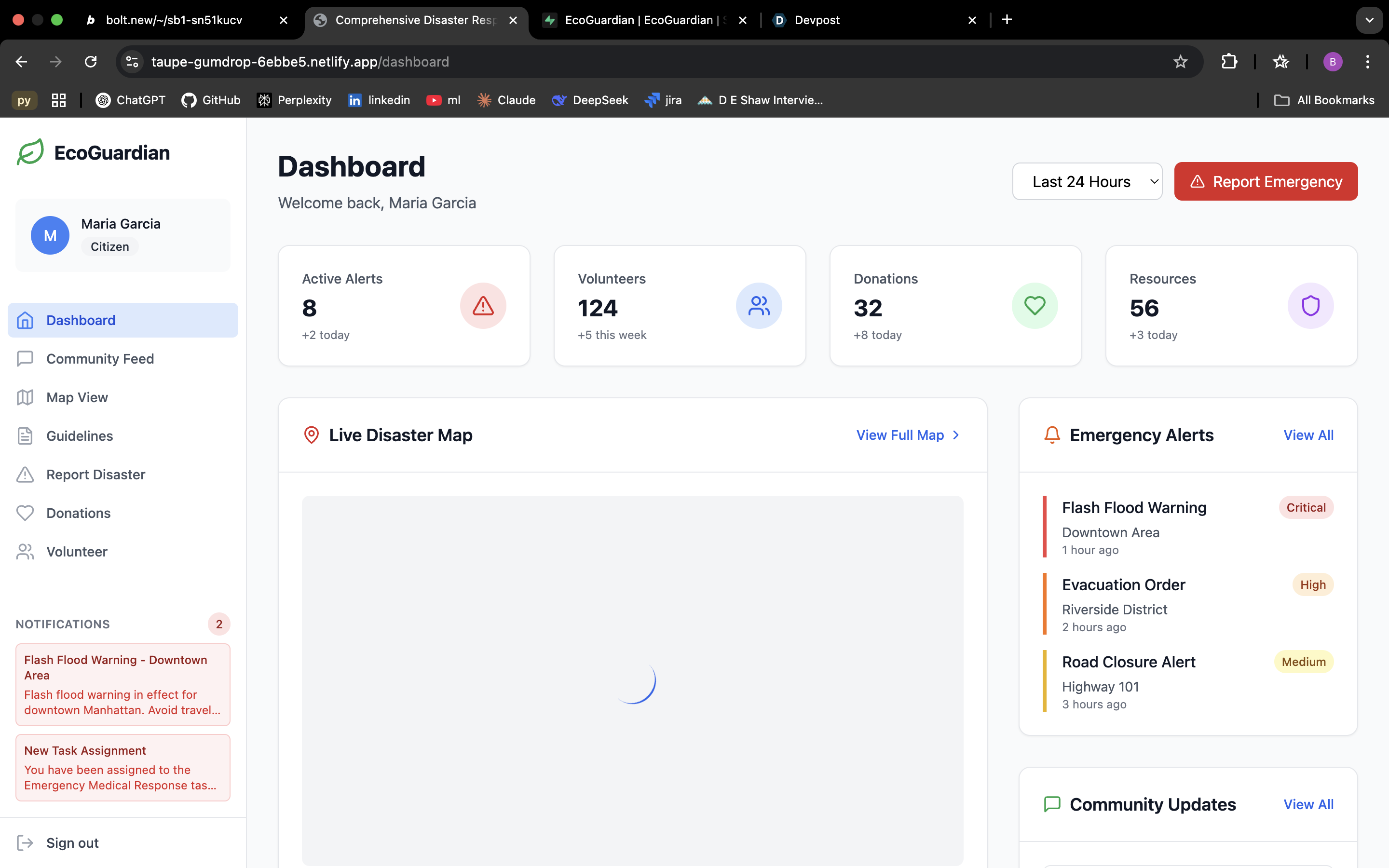Expand the tab search dropdown arrow

point(1369,20)
